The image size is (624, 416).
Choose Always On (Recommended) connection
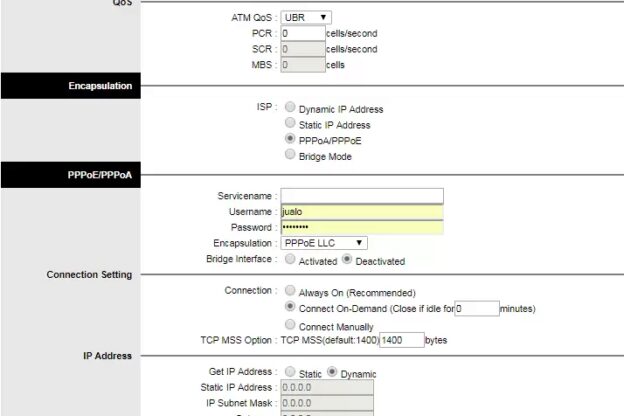(x=290, y=290)
